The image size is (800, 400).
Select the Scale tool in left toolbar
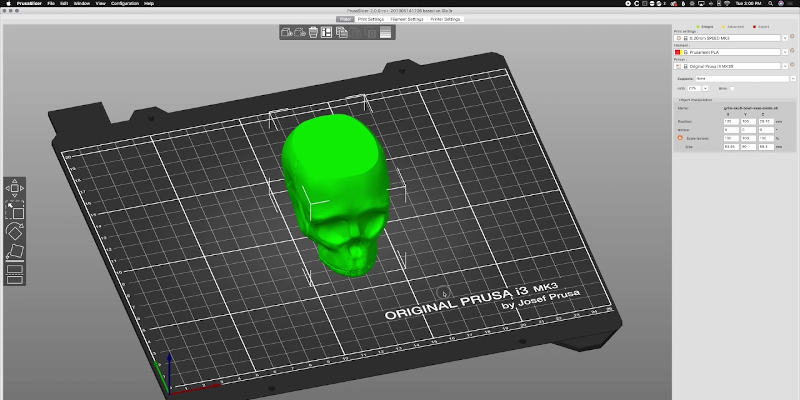[x=15, y=209]
